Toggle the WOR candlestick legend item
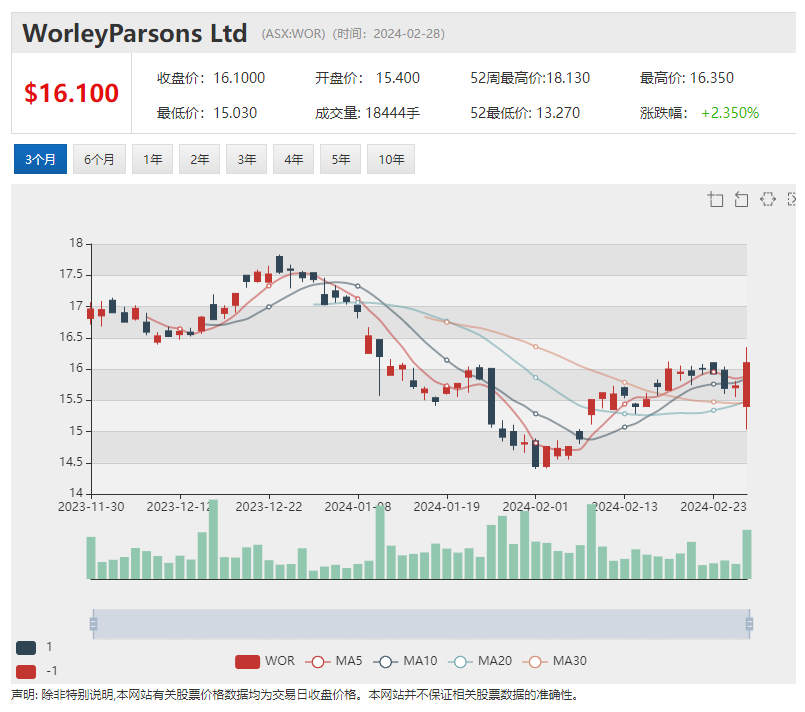Viewport: 805px width, 712px height. coord(266,661)
